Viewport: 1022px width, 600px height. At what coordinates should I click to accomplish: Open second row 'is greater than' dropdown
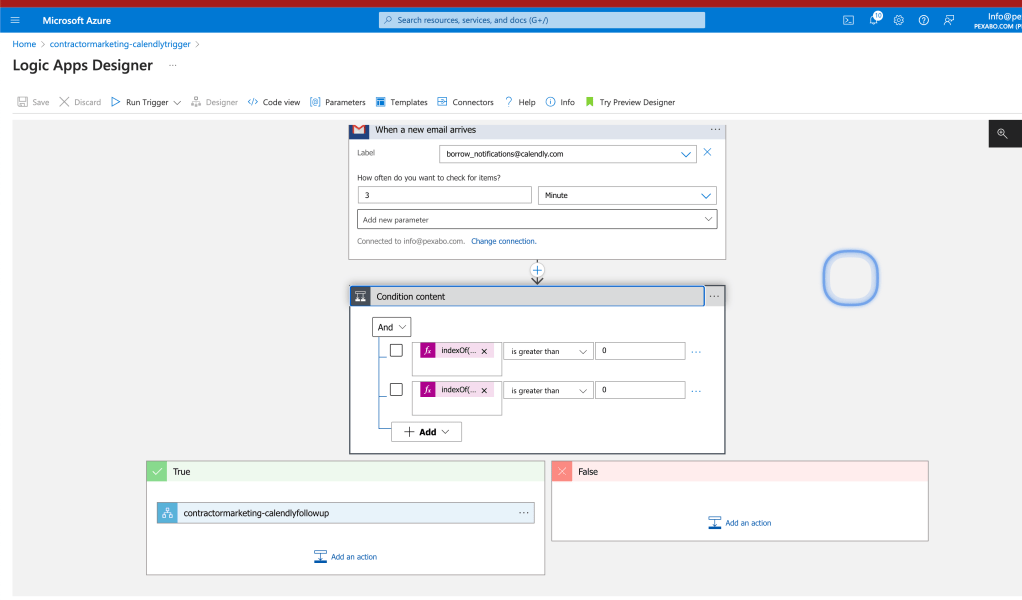click(548, 390)
